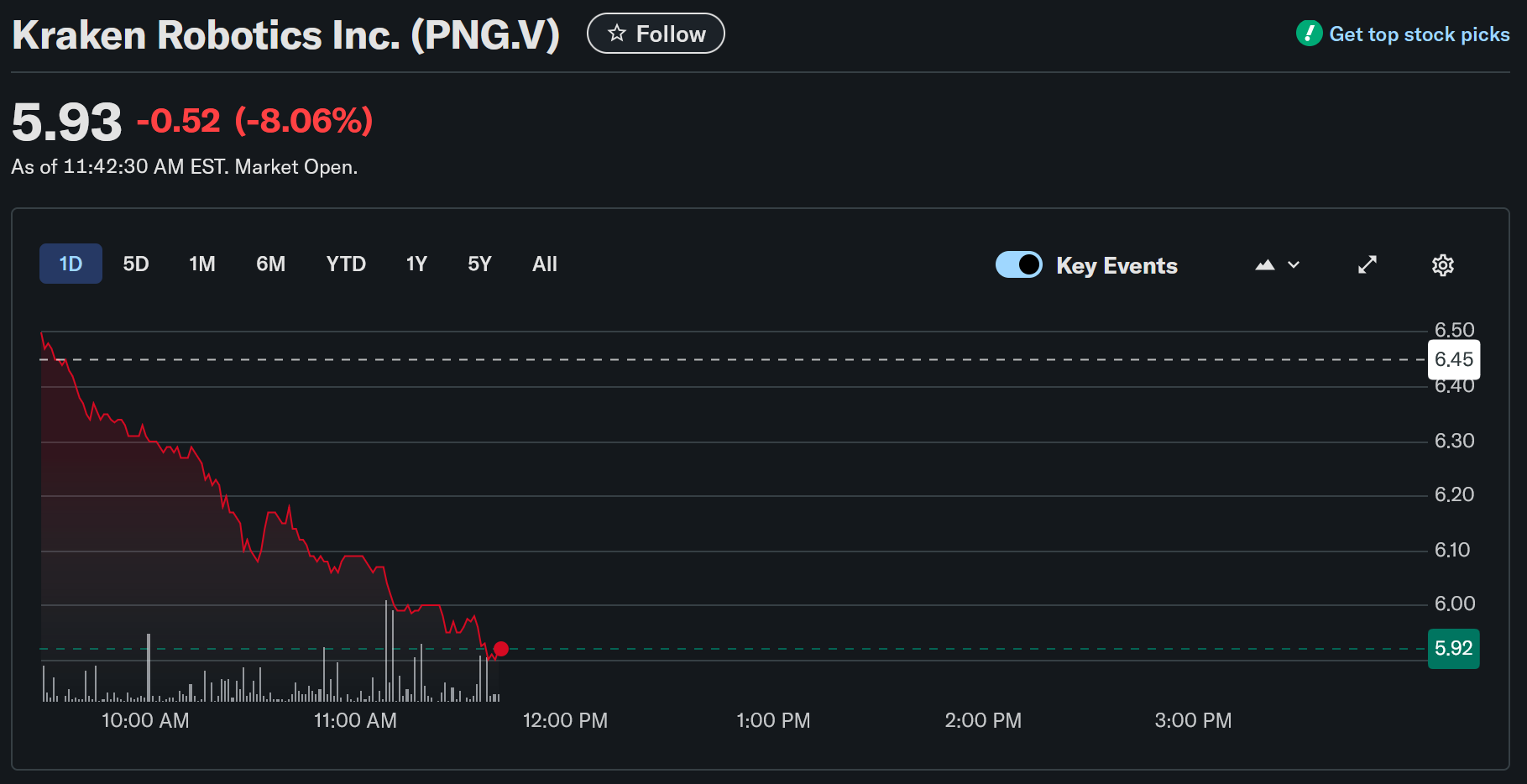Click the 'As of 11:42:30 AM EST' text
Viewport: 1527px width, 784px height.
tap(118, 167)
